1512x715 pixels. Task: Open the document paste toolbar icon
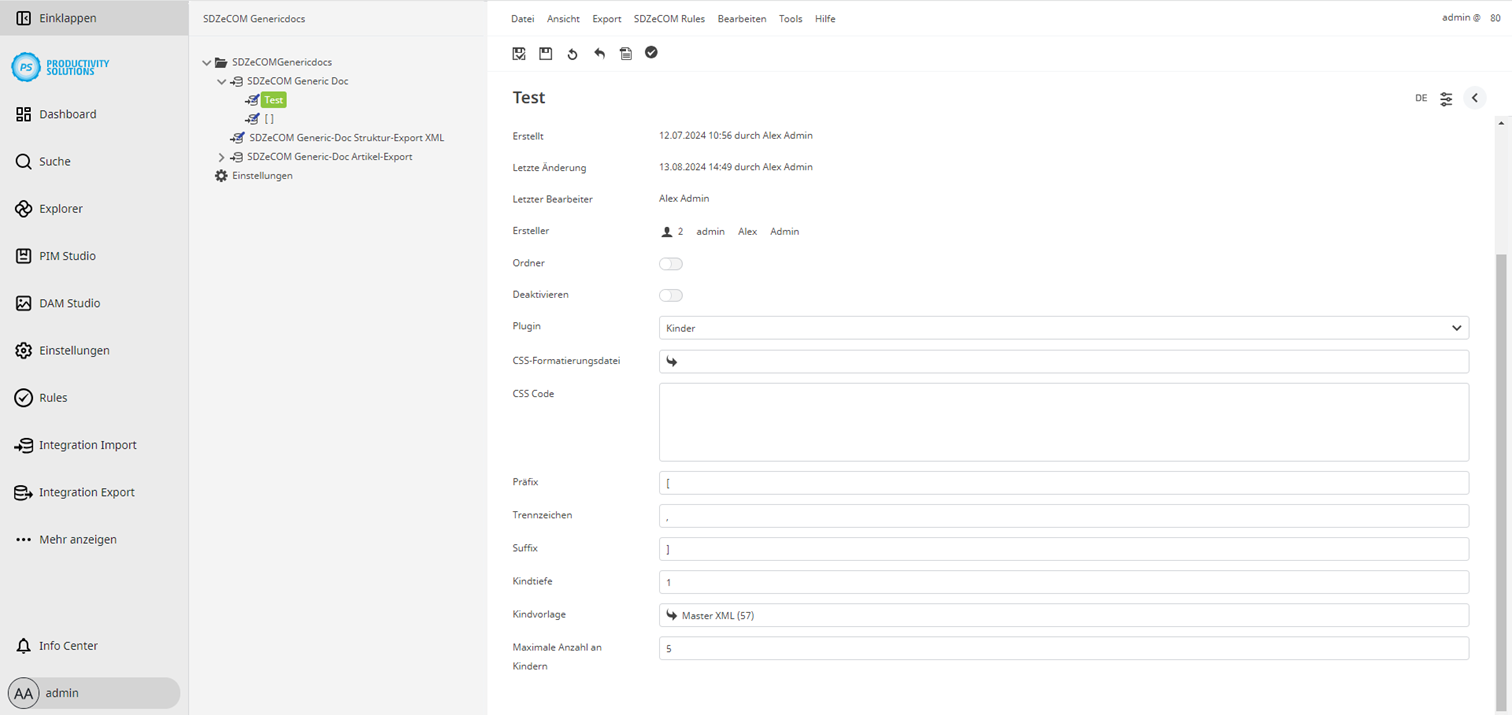(x=626, y=53)
